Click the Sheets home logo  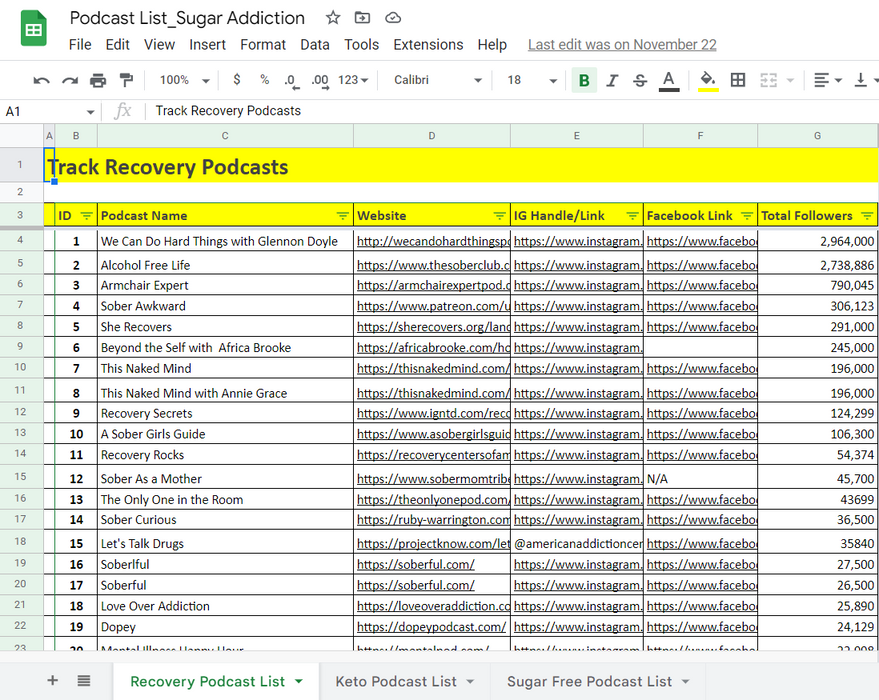point(34,29)
